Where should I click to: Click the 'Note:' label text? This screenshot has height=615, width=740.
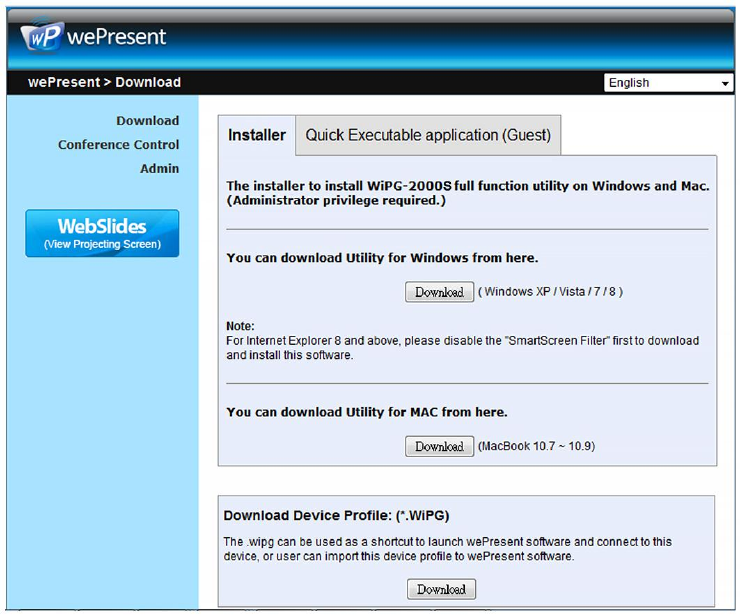pyautogui.click(x=240, y=327)
